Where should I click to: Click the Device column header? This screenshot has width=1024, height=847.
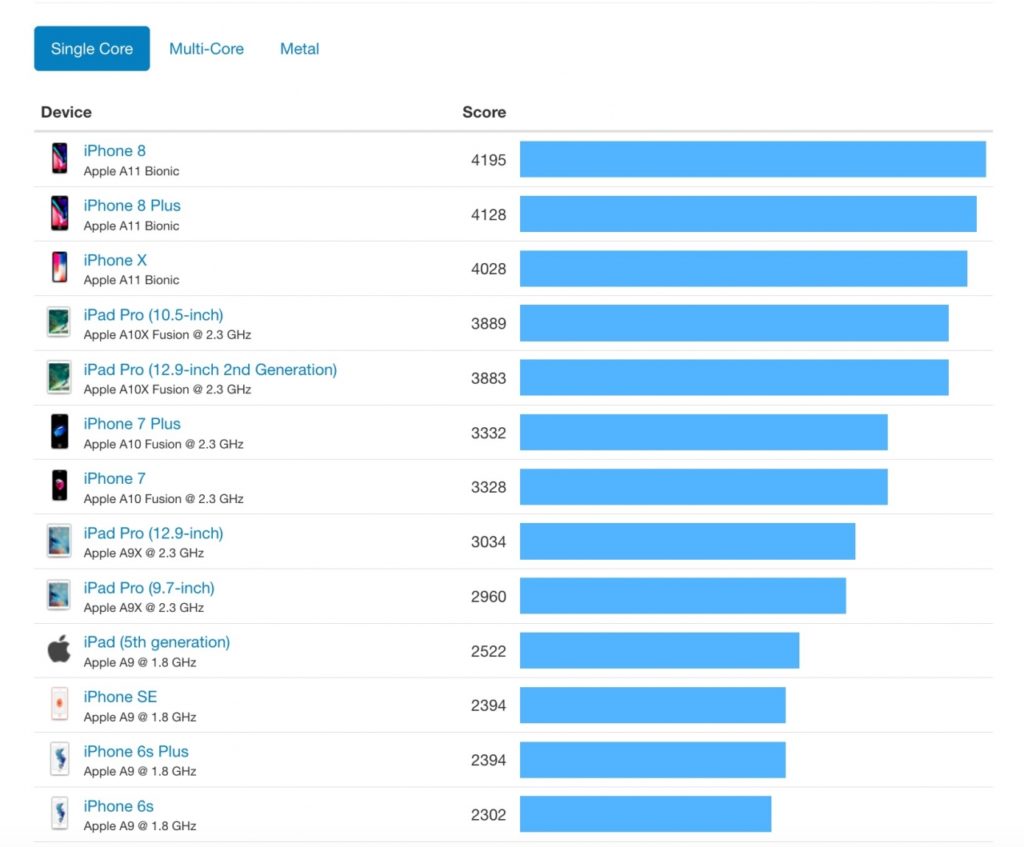click(66, 112)
